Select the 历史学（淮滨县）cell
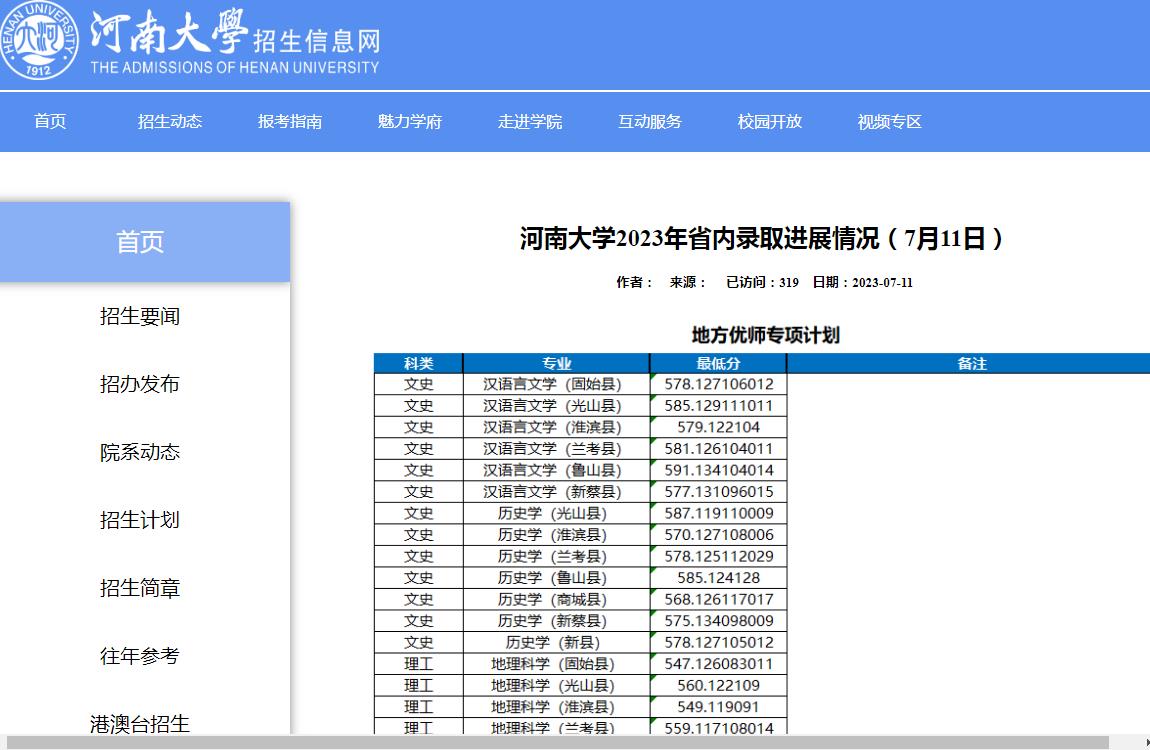The image size is (1150, 750). 556,534
